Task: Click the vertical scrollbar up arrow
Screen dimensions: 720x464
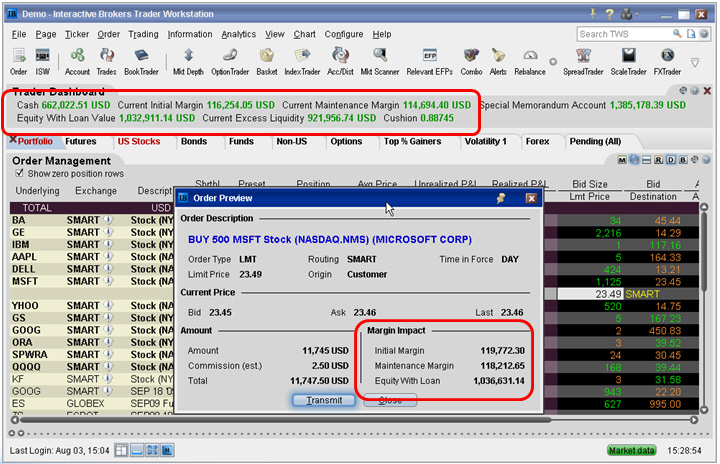Action: pos(704,207)
